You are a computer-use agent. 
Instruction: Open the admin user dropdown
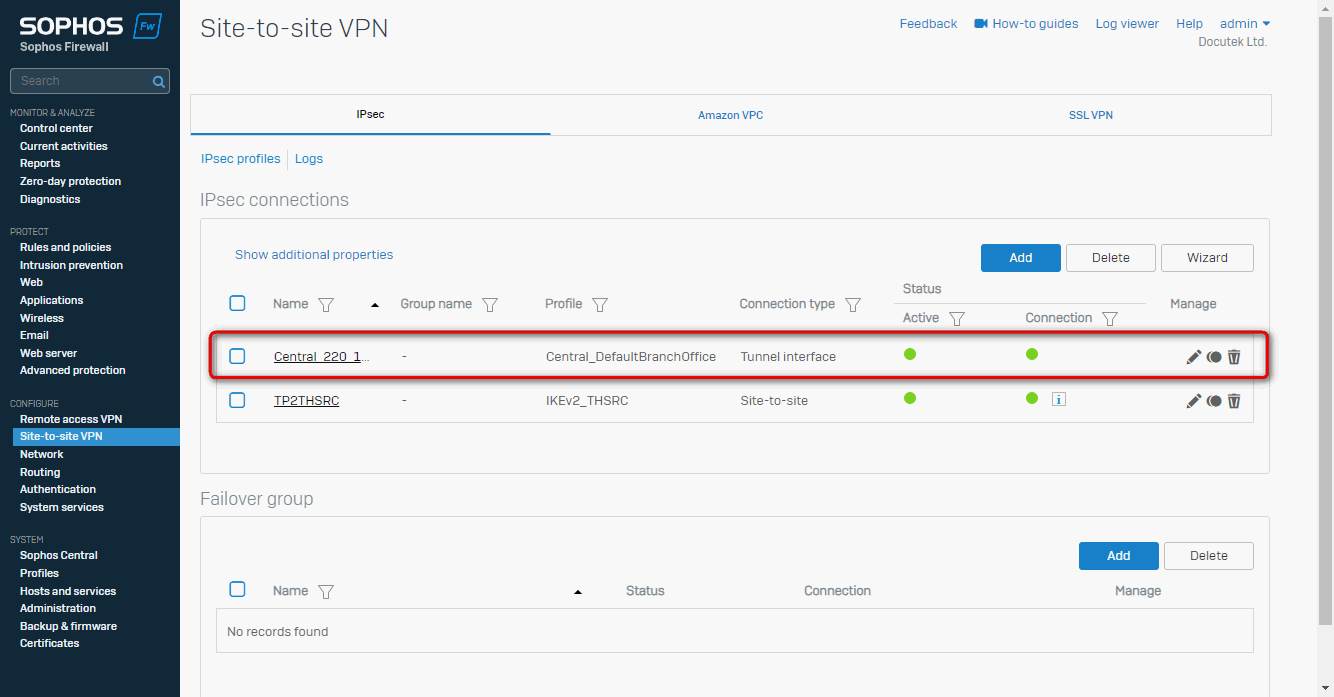[x=1245, y=24]
